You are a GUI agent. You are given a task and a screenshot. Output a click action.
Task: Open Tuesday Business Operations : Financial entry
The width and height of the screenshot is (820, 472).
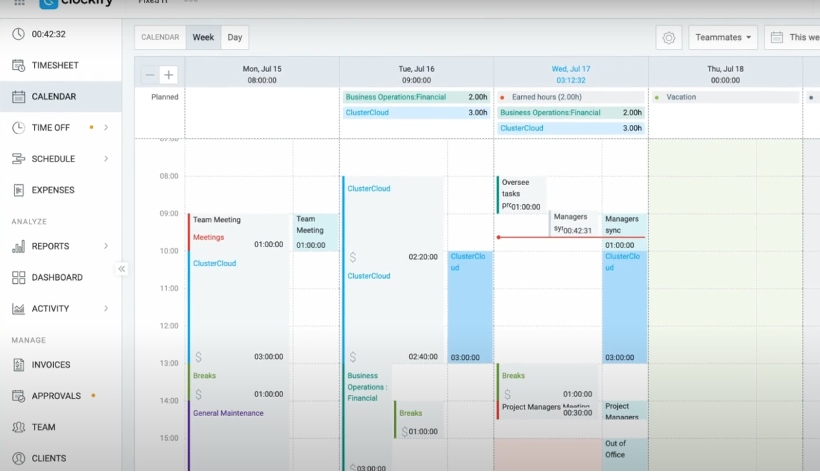pyautogui.click(x=367, y=418)
